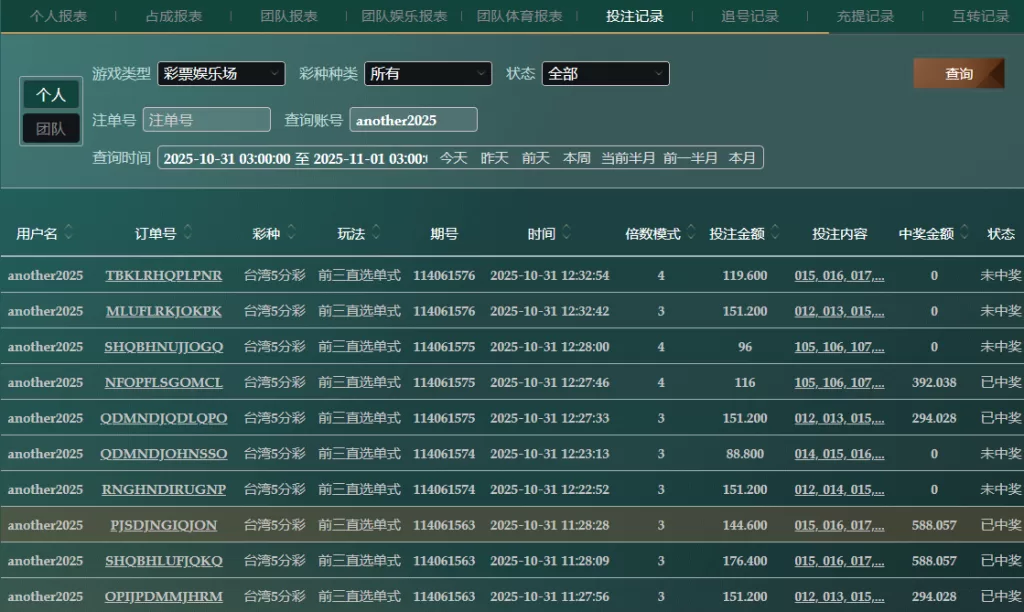Click the 查询时间 date range field
Screen dimensions: 1024x612
(294, 158)
